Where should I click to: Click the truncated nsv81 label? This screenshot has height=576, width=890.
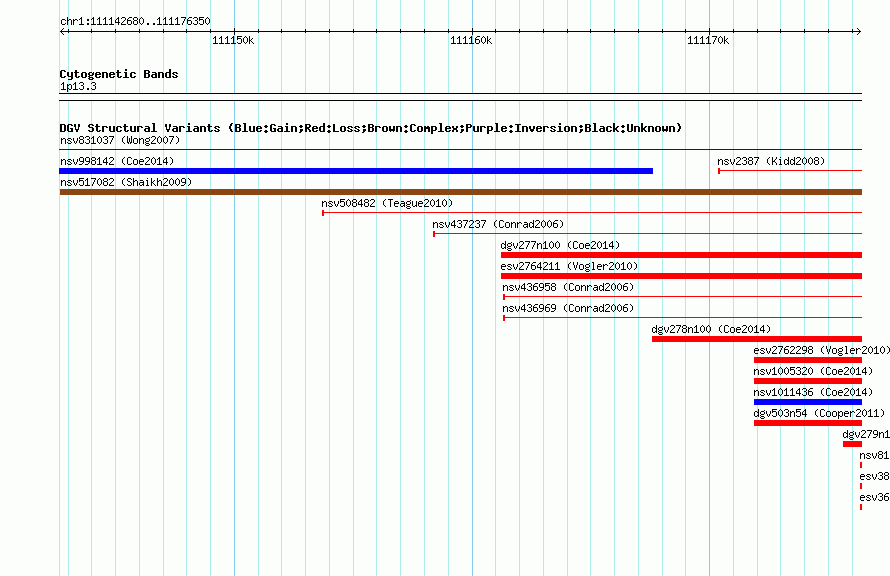(875, 455)
